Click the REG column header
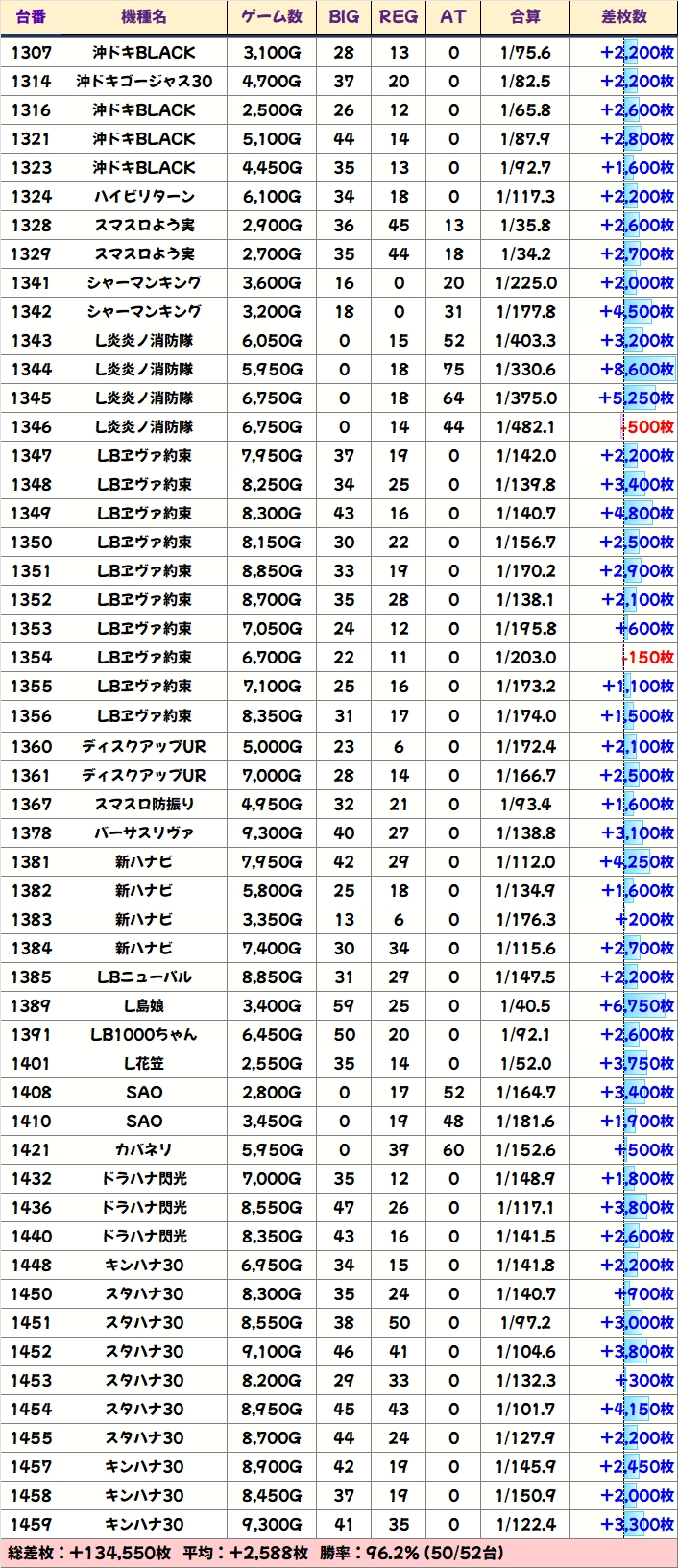678x1568 pixels. pos(399,17)
